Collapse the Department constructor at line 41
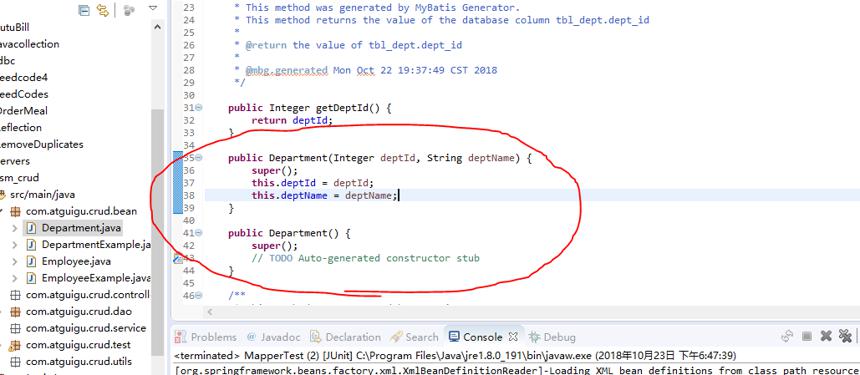Screen dimensions: 860x375 (x=199, y=234)
